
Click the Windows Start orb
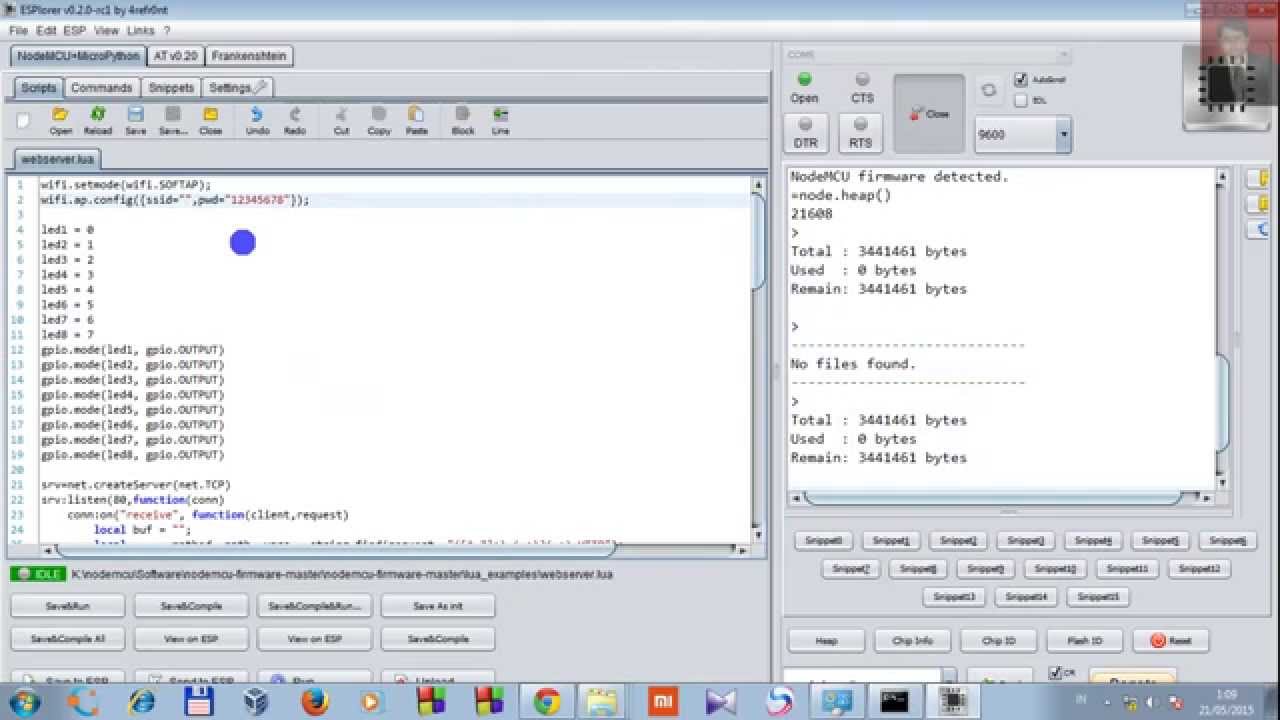click(24, 702)
